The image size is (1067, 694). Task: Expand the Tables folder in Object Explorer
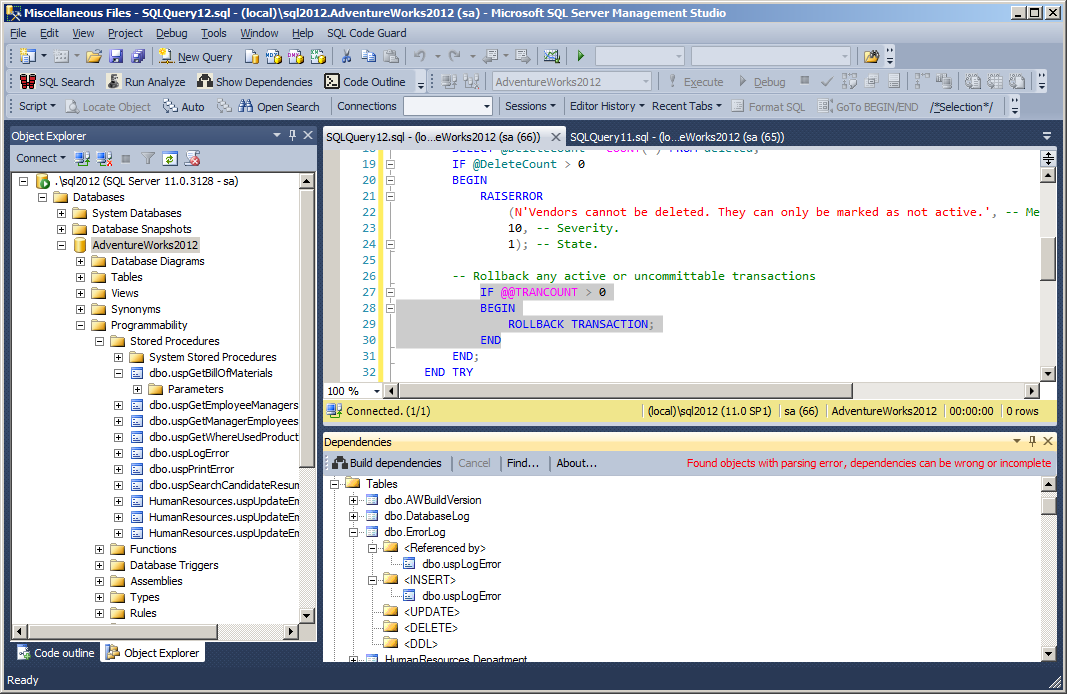(x=81, y=277)
